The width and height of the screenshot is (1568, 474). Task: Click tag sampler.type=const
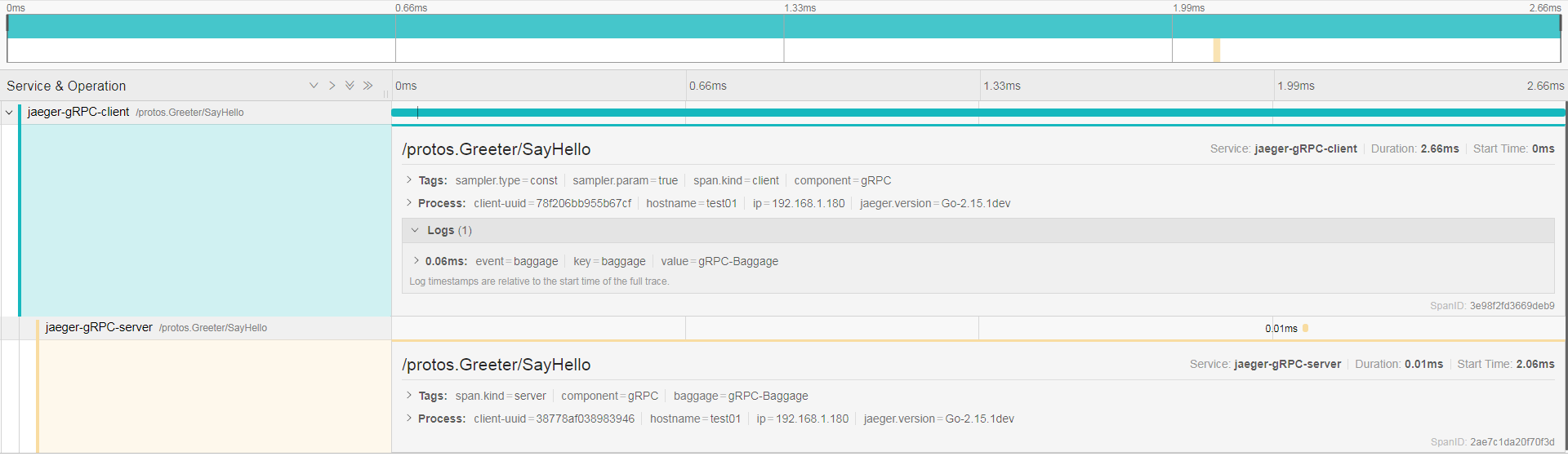[506, 180]
